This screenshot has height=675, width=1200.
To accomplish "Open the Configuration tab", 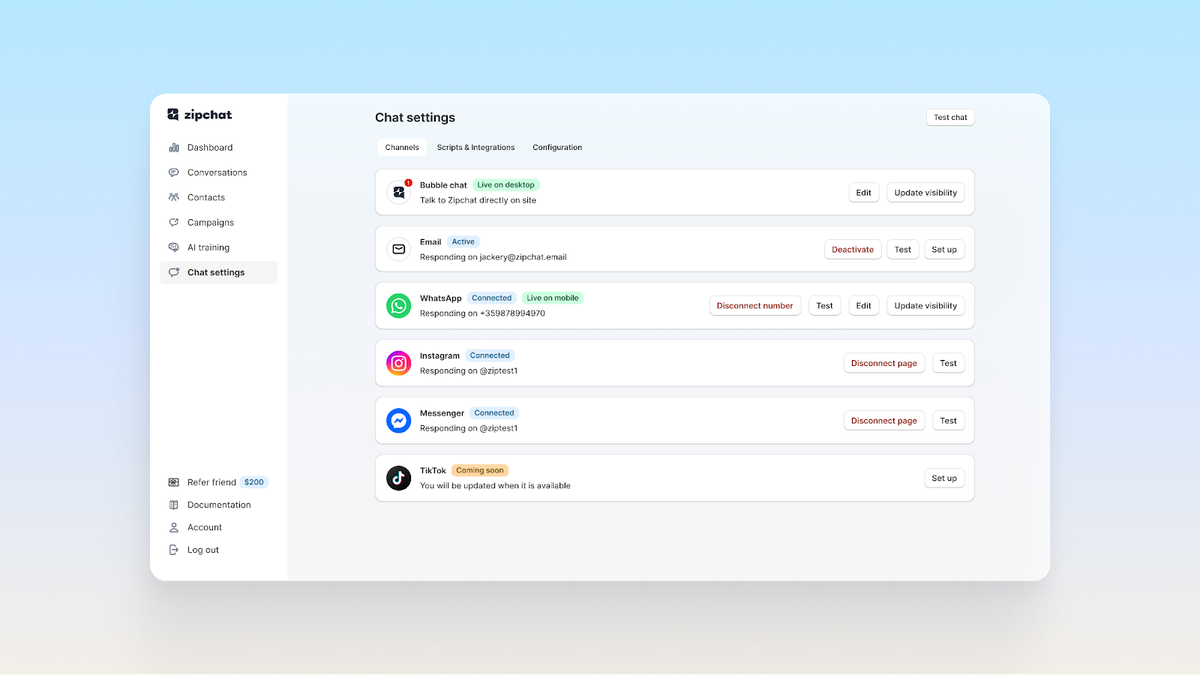I will coord(557,147).
